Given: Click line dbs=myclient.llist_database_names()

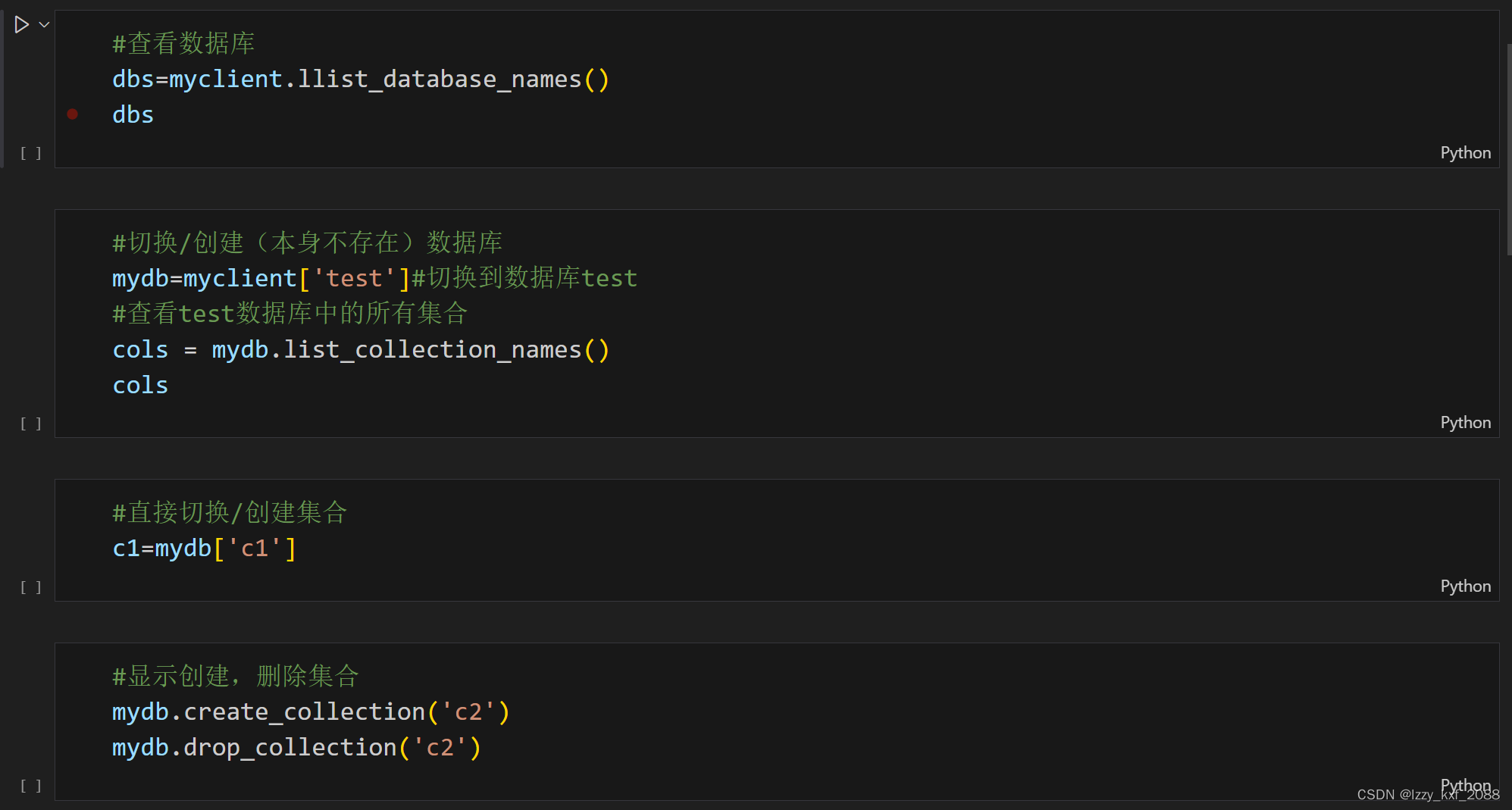Looking at the screenshot, I should coord(361,79).
